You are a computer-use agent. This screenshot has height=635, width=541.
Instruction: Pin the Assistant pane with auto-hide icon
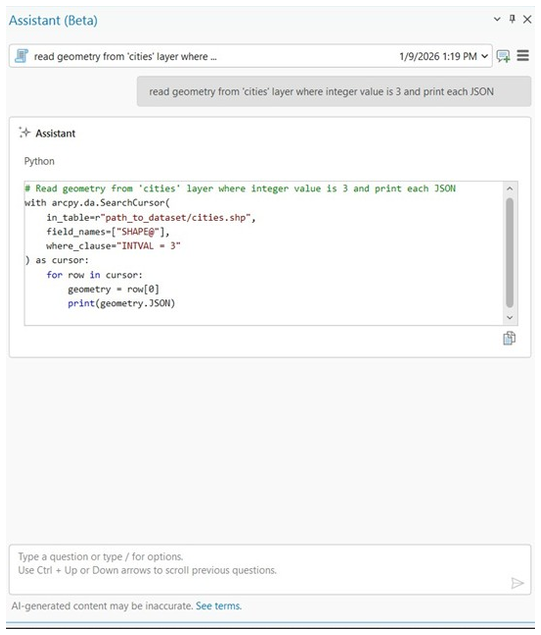pos(512,19)
